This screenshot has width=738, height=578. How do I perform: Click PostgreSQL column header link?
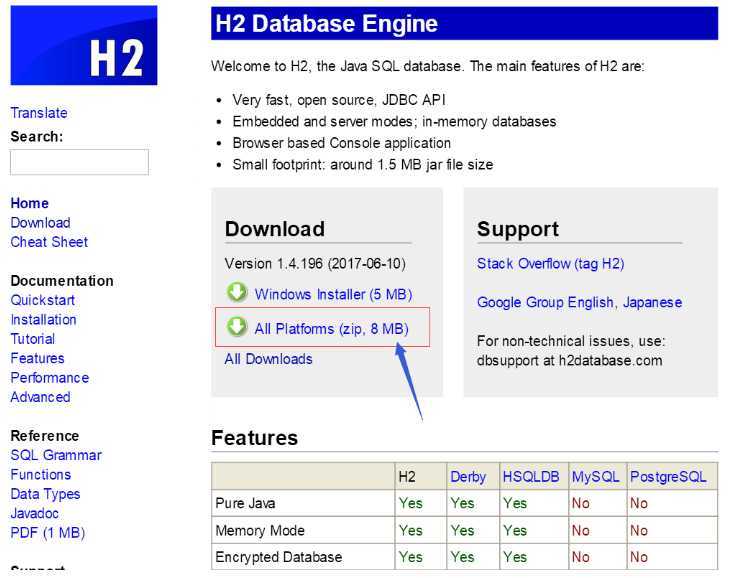pyautogui.click(x=668, y=477)
